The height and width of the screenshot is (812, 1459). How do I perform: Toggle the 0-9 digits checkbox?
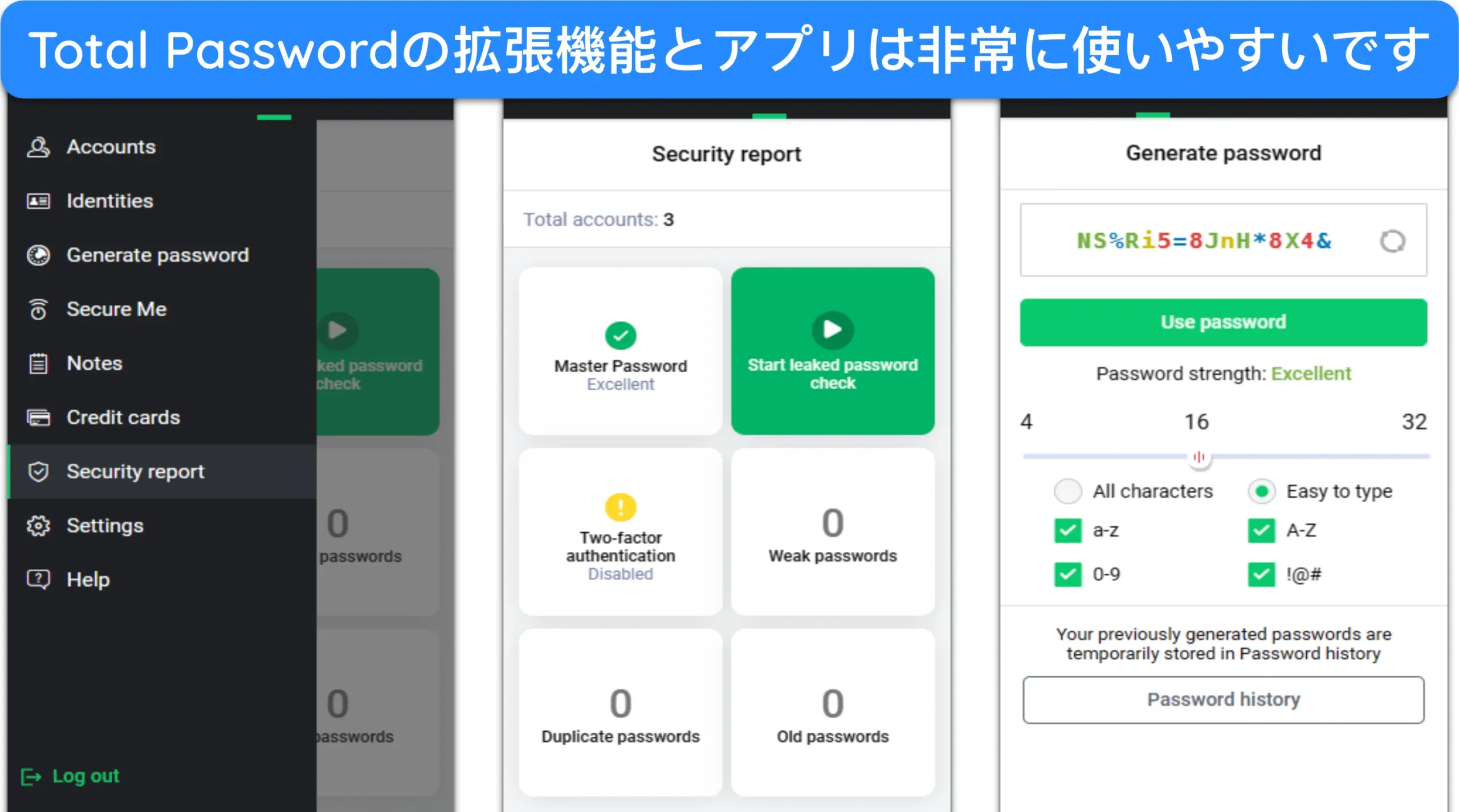[1067, 574]
